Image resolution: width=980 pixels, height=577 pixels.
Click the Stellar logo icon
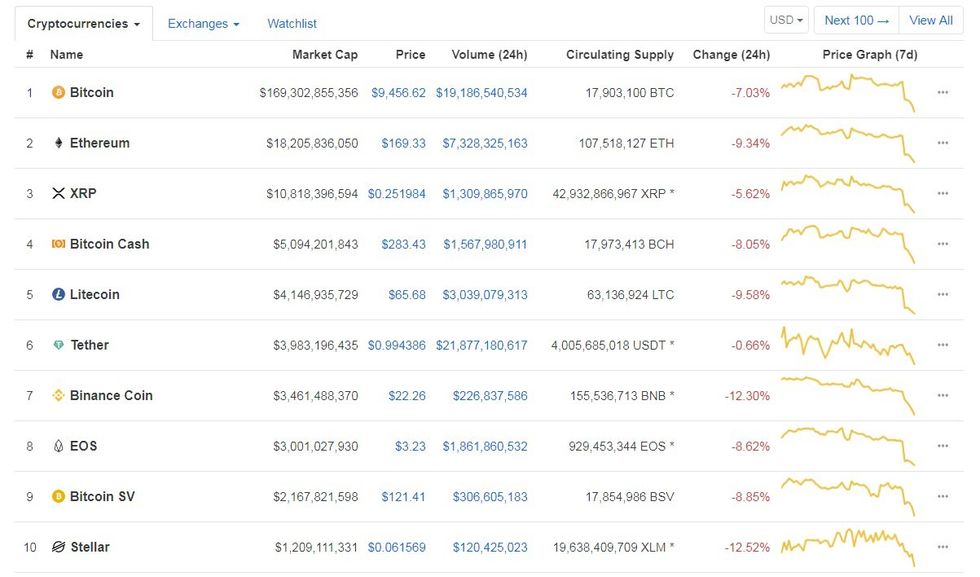click(x=58, y=547)
